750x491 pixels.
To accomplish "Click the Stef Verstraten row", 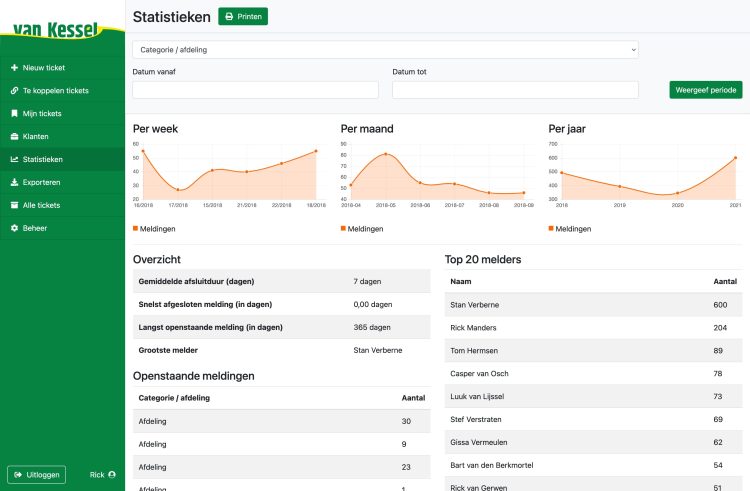I will tap(594, 420).
